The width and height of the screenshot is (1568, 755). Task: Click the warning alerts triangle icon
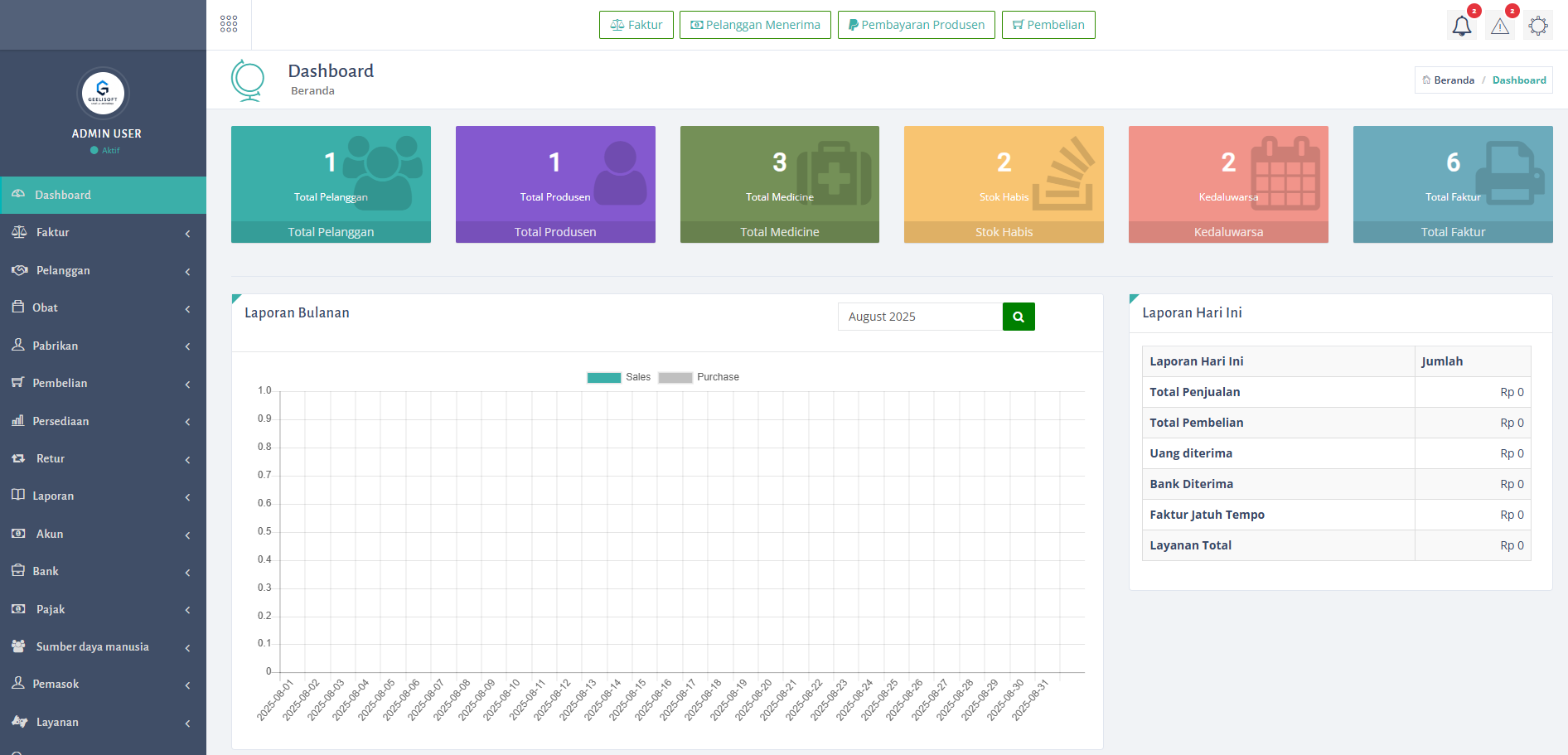click(1500, 26)
